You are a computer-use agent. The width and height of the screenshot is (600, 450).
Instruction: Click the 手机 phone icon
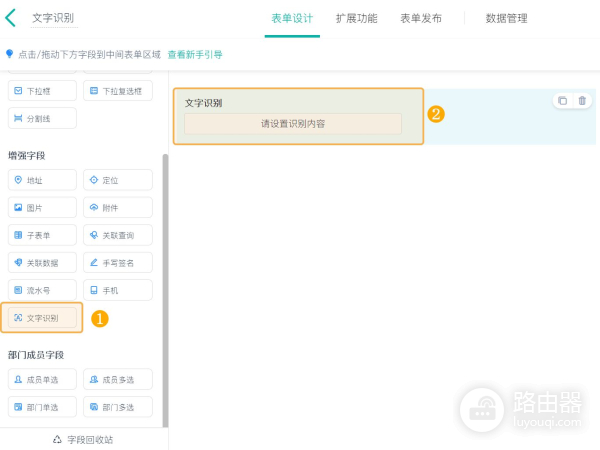pos(94,290)
